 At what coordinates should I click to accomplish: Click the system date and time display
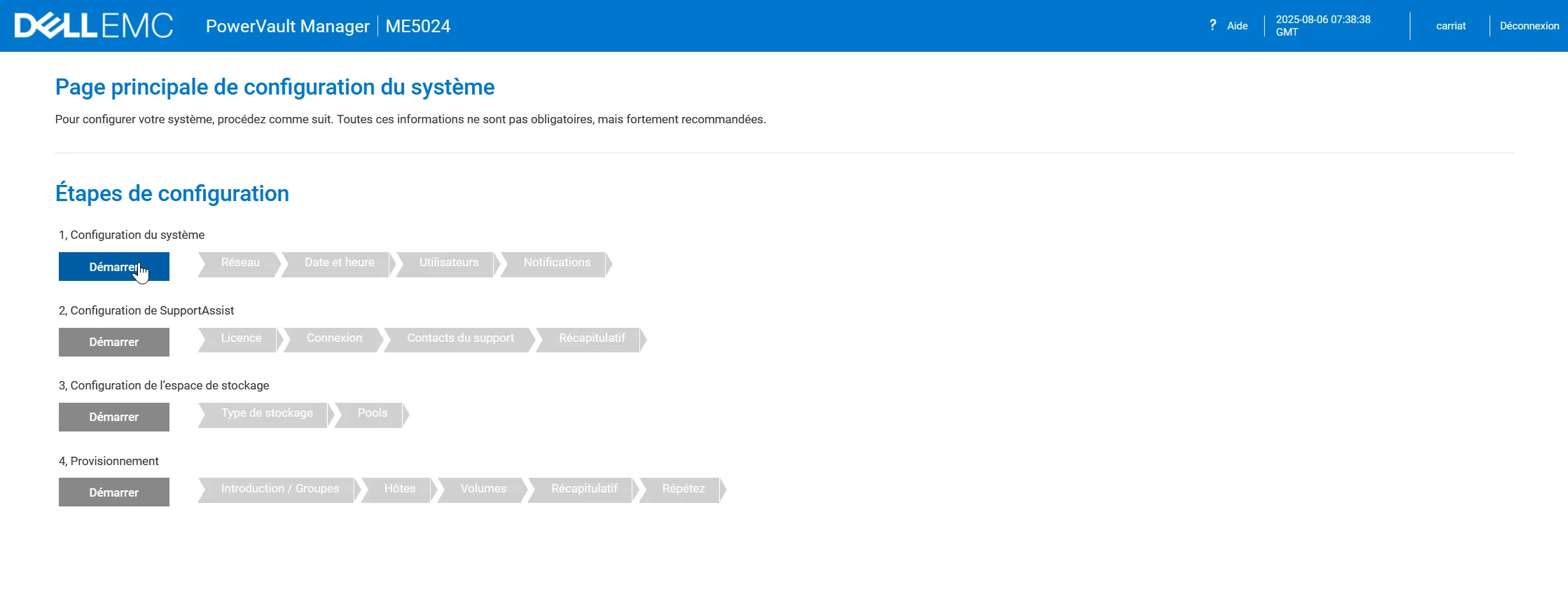[1322, 26]
